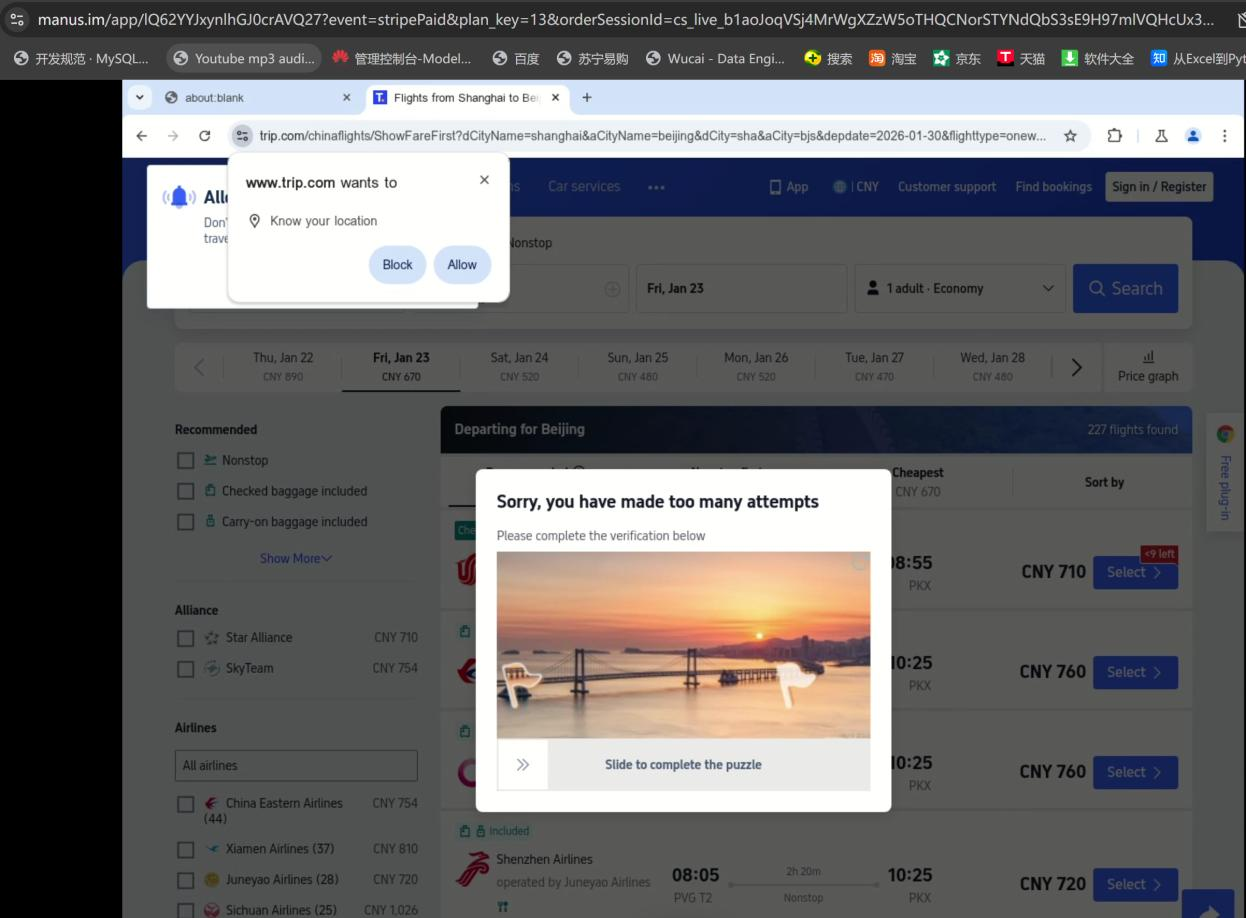Open the Car services menu item

click(x=584, y=187)
